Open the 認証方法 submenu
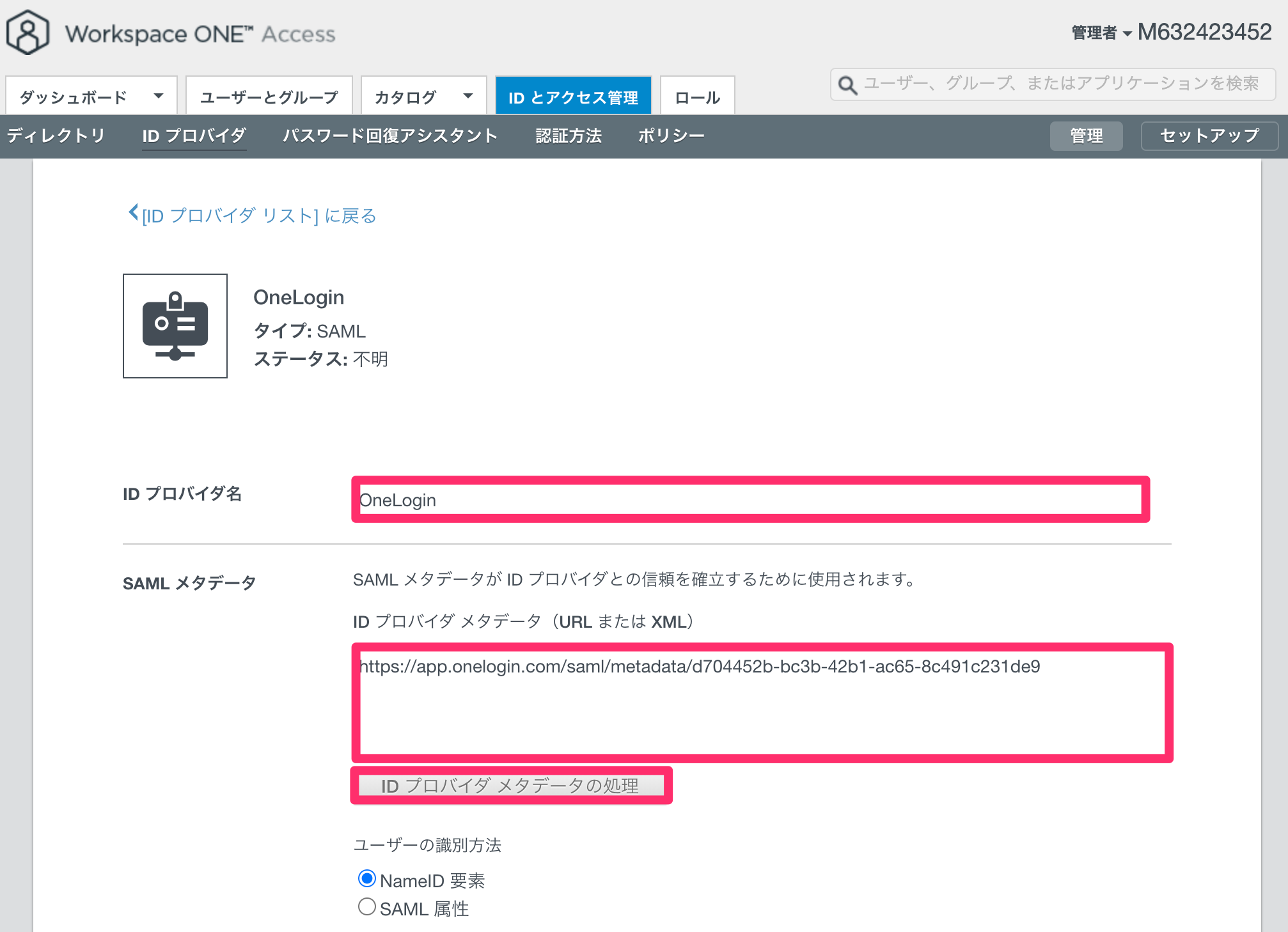The height and width of the screenshot is (932, 1288). (x=569, y=136)
